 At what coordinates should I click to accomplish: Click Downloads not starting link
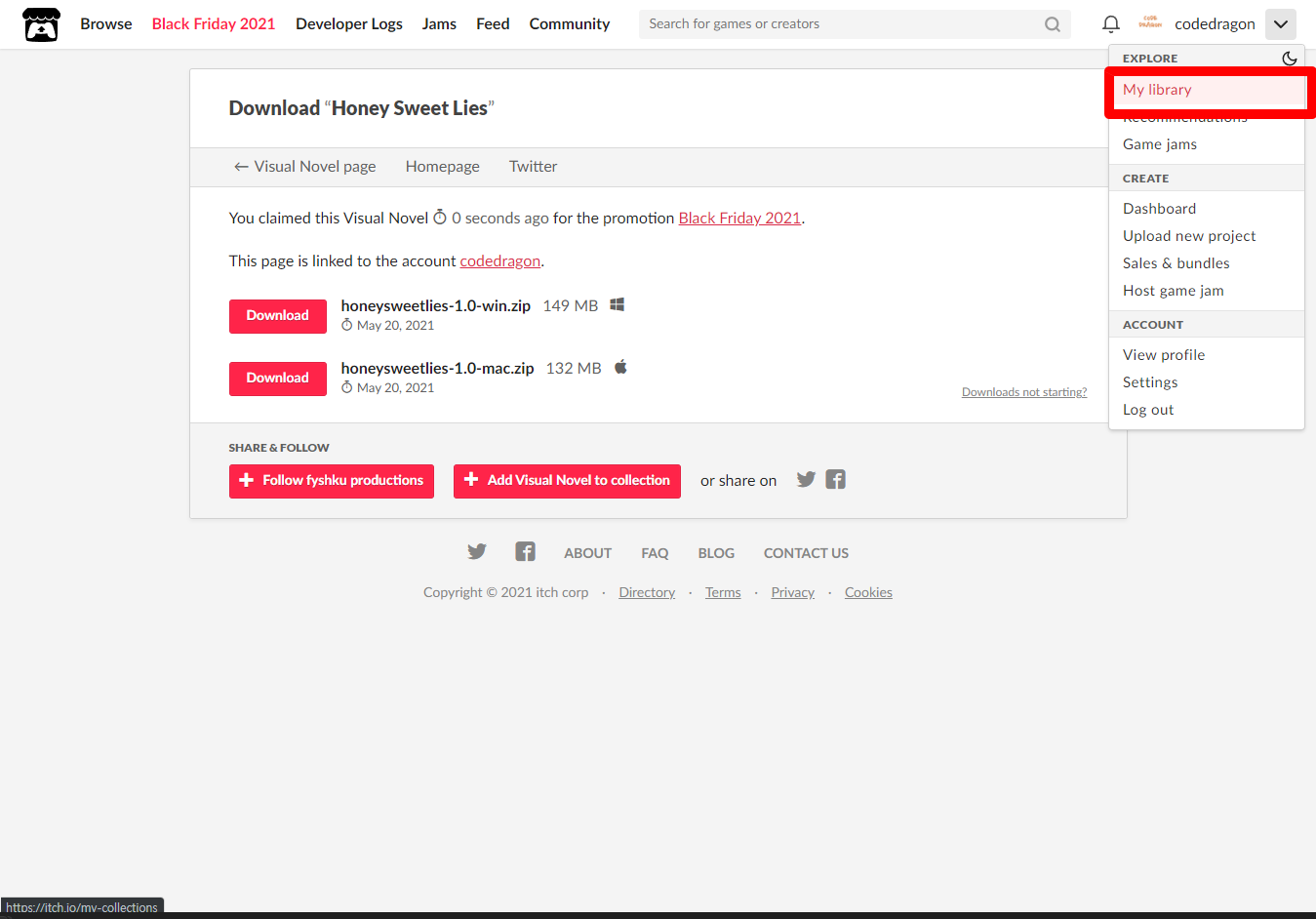pos(1024,392)
